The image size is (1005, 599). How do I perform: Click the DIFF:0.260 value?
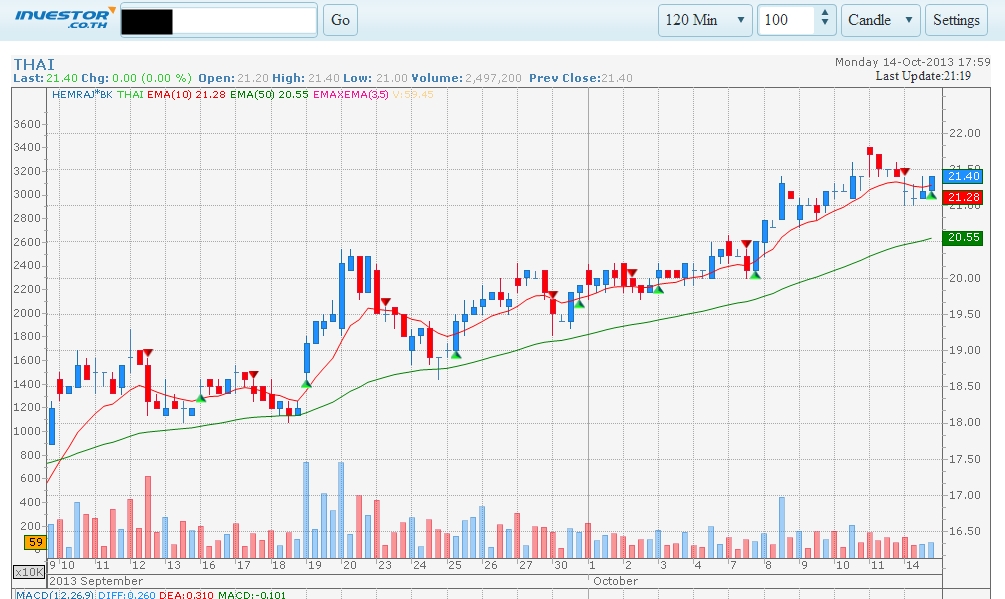point(126,595)
